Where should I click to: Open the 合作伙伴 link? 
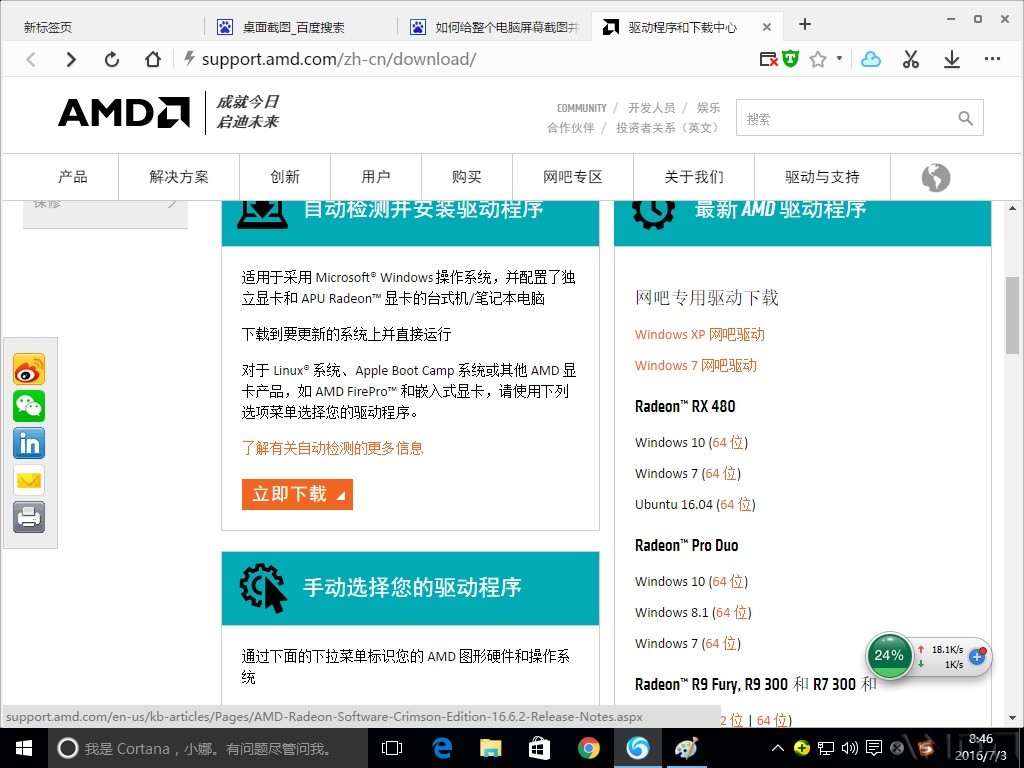571,127
